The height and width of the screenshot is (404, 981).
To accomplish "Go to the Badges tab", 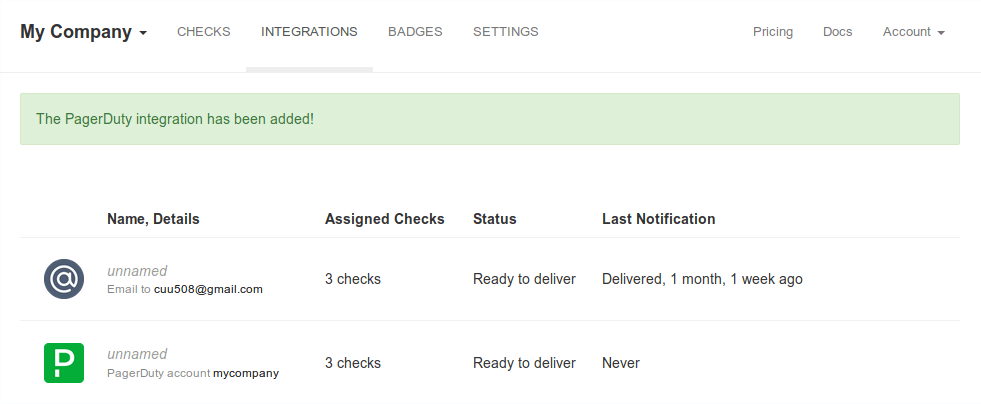I will 415,32.
